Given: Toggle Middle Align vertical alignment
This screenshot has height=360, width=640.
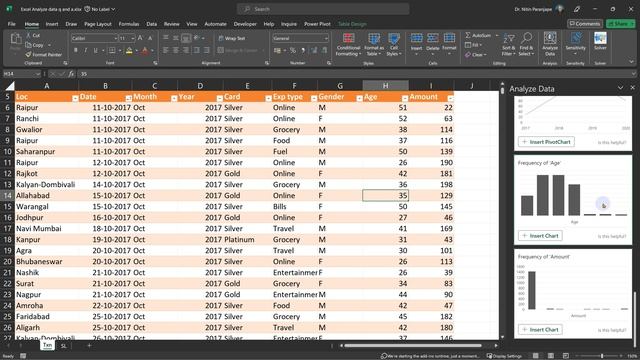Looking at the screenshot, I should click(x=176, y=38).
